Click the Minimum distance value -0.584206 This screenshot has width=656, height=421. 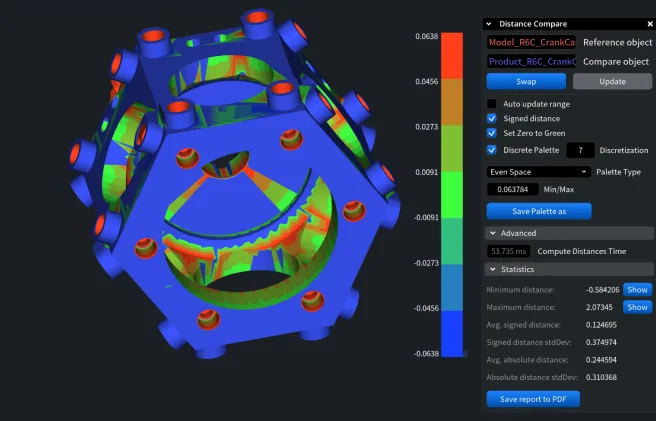point(602,290)
